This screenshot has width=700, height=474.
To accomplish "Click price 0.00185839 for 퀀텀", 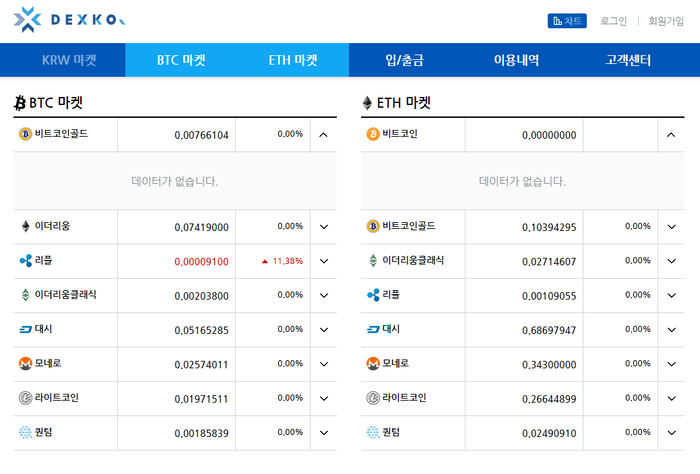I will 201,433.
